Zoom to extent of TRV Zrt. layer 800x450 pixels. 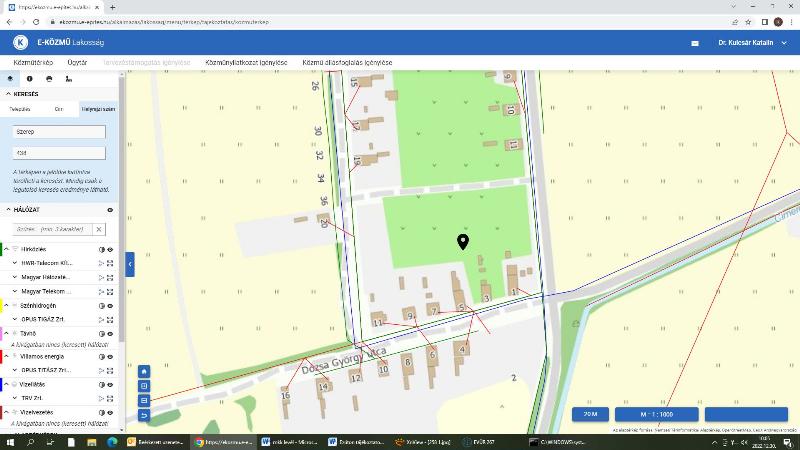[110, 398]
